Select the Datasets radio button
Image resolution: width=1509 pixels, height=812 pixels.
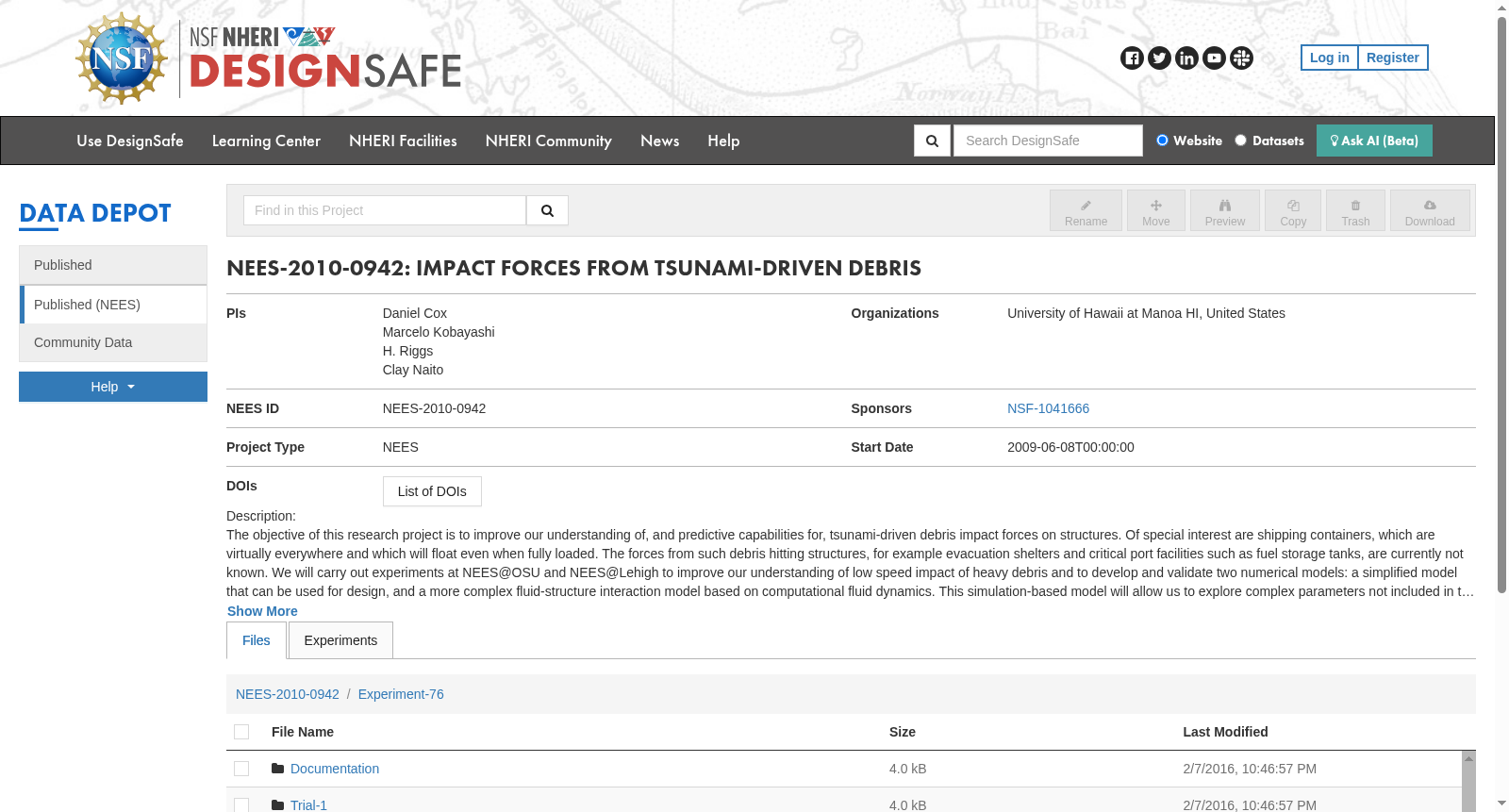[x=1241, y=141]
